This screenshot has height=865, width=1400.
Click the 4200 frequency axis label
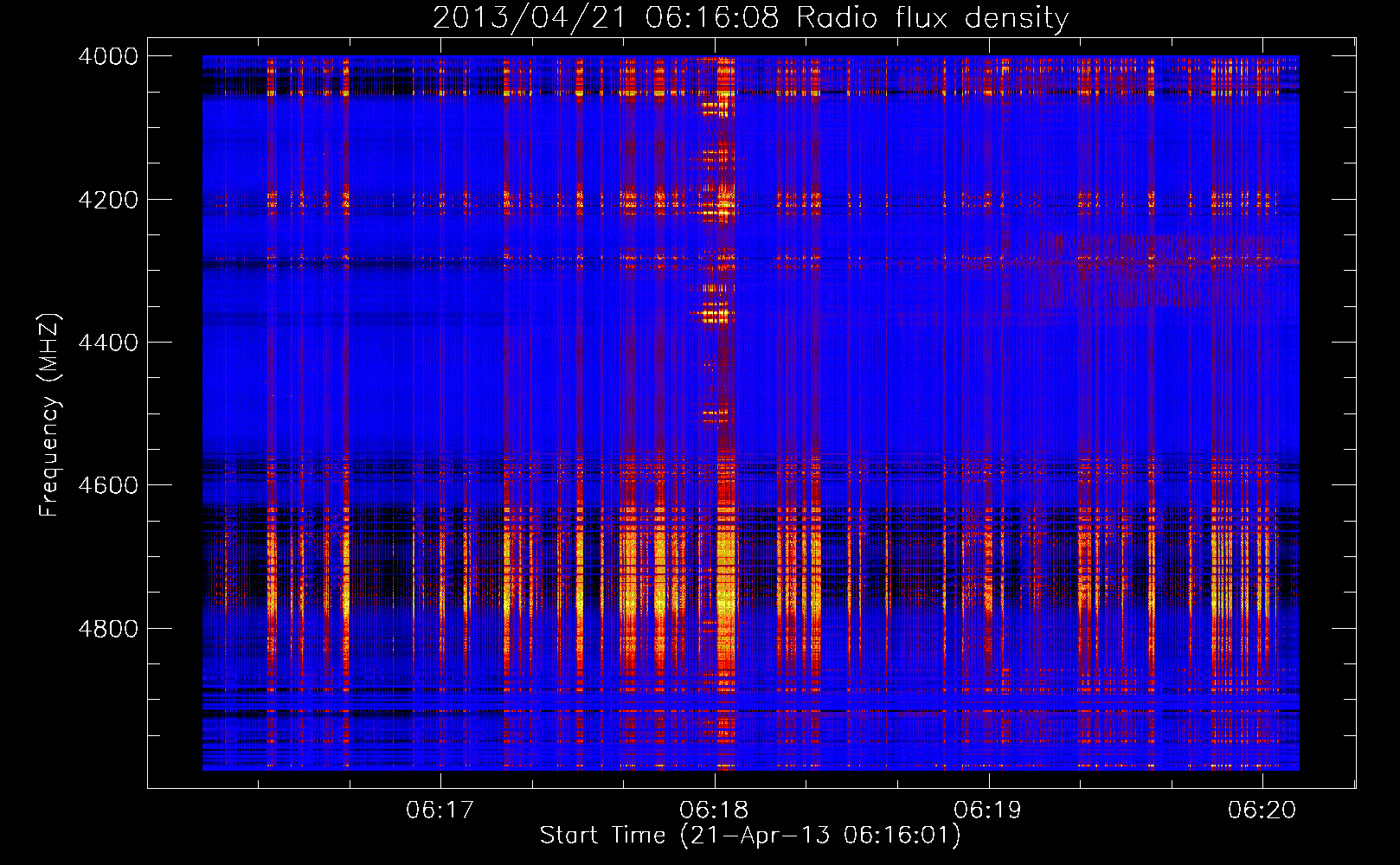pos(108,200)
